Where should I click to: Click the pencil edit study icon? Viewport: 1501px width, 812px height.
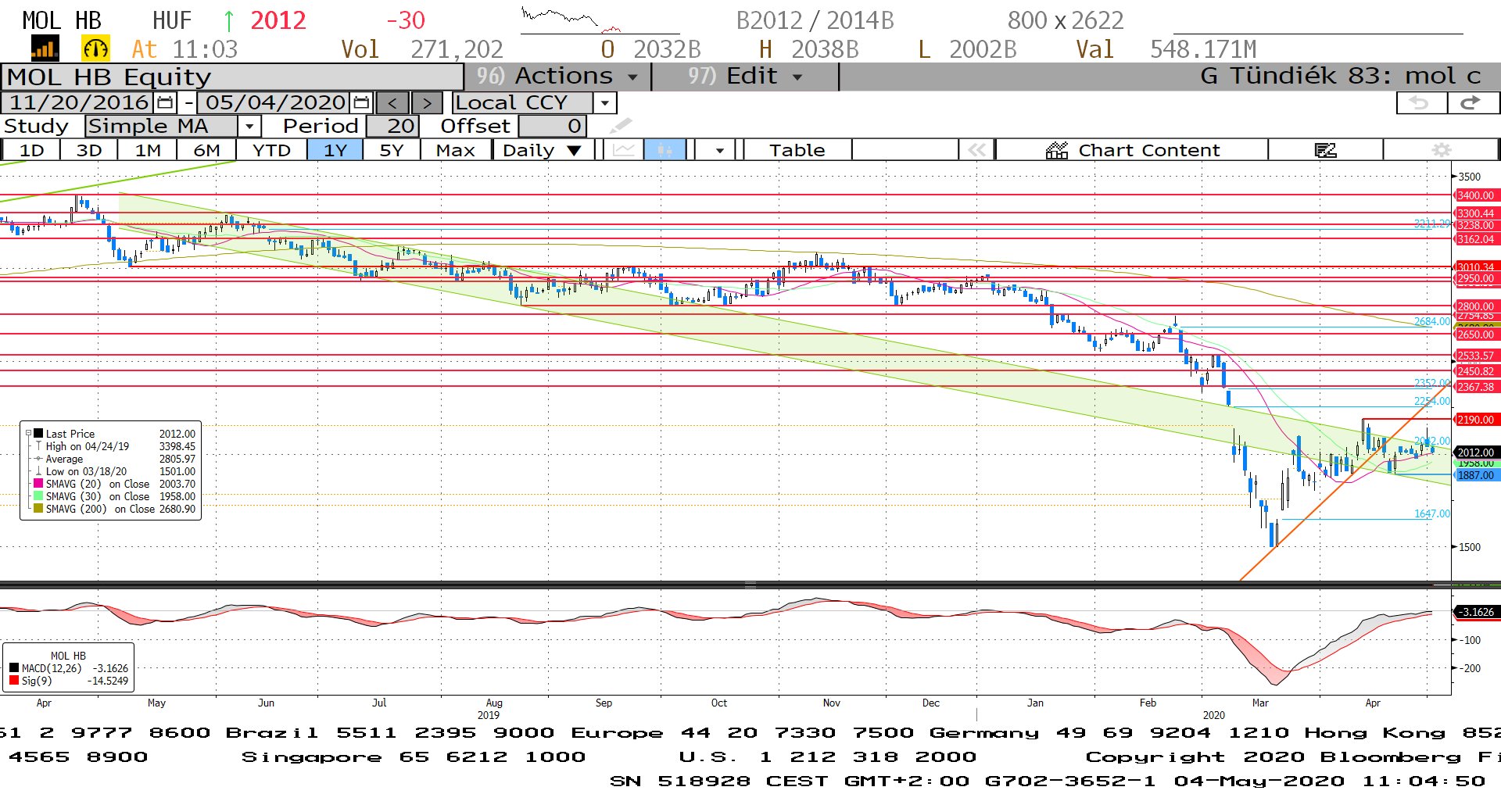(x=621, y=125)
